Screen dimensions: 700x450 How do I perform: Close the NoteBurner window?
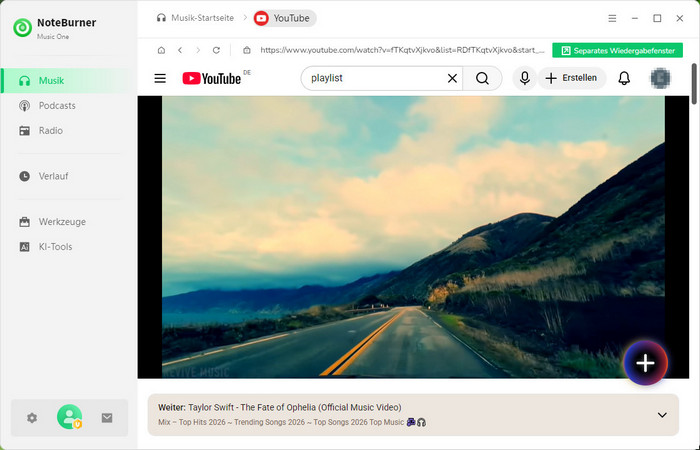pos(679,18)
